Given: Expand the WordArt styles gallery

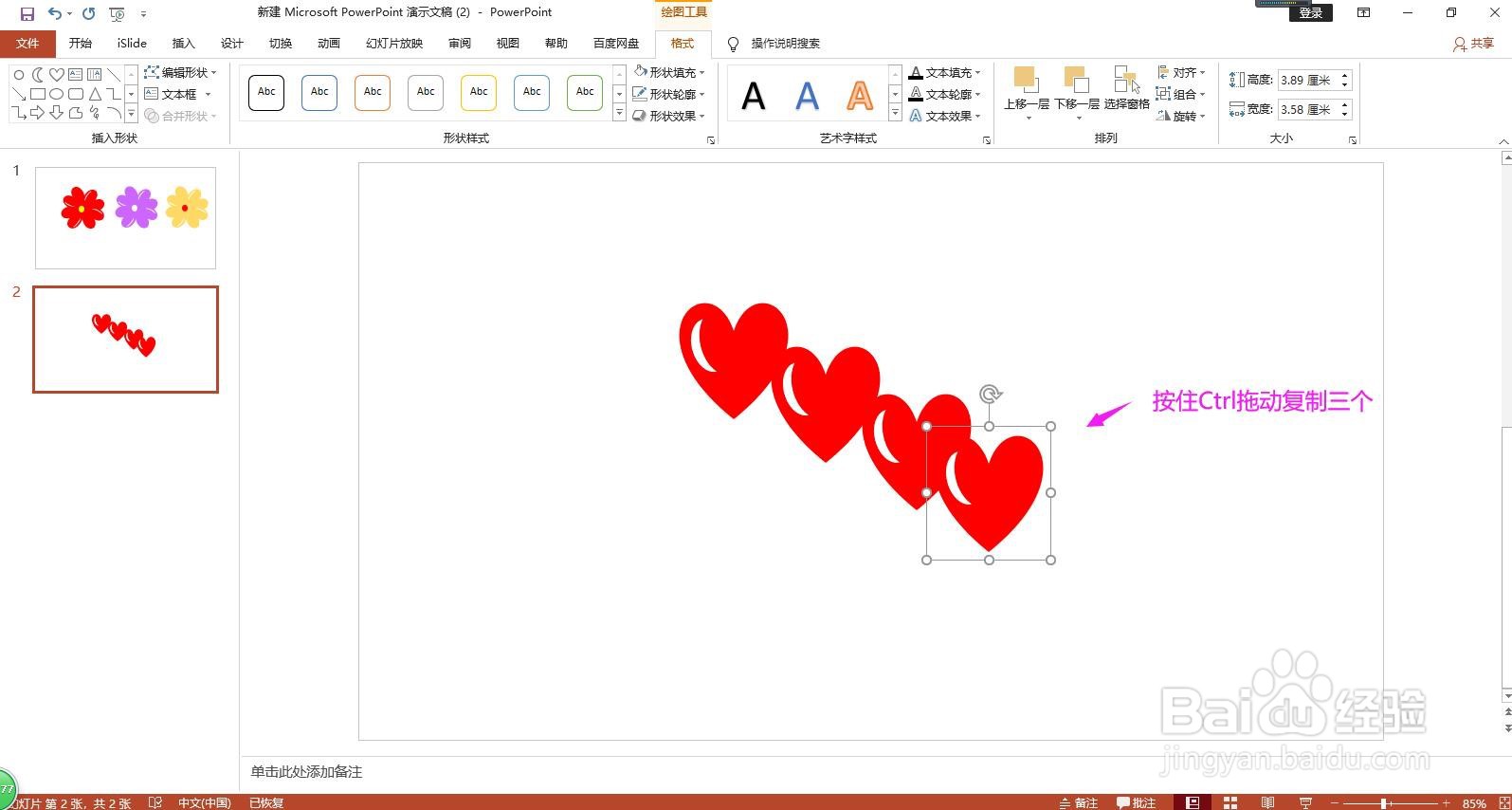Looking at the screenshot, I should (x=895, y=114).
